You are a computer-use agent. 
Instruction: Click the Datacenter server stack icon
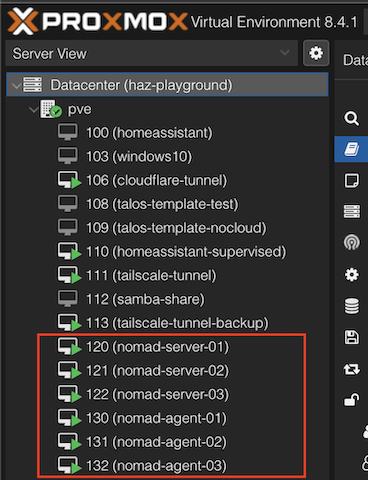pos(32,85)
